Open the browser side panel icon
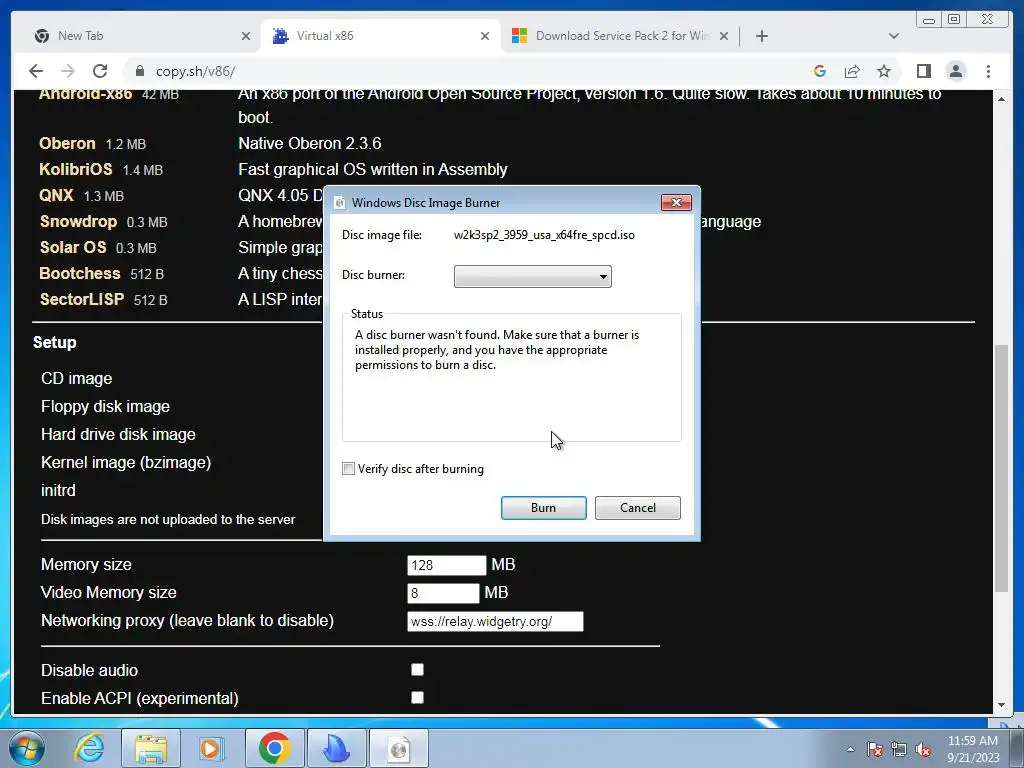The height and width of the screenshot is (768, 1024). 923,71
